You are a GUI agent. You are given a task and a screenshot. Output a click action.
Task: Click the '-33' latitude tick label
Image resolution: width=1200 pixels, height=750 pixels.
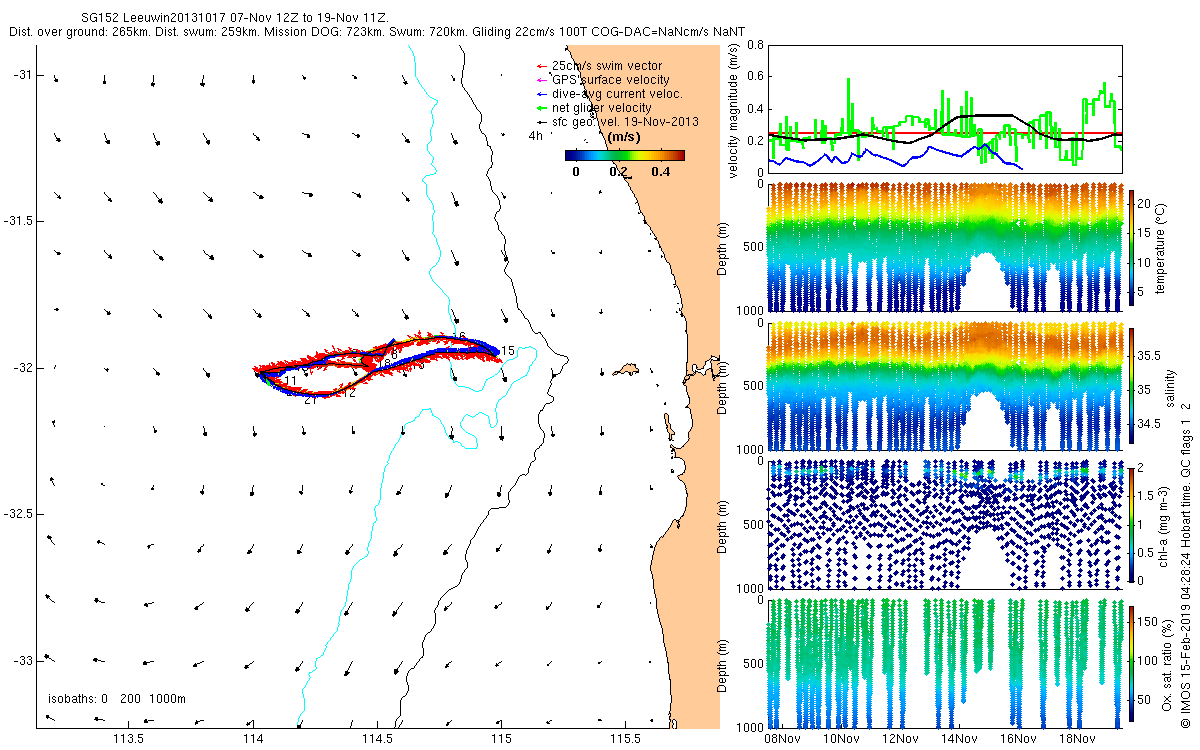click(x=25, y=661)
